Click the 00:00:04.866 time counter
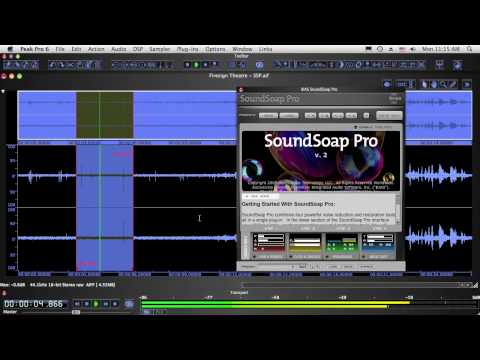 (33, 304)
